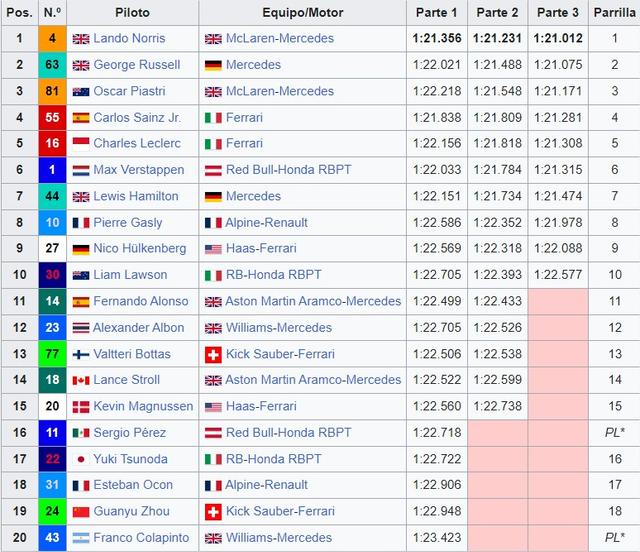
Task: Open McLaren-Mercedes link in Lando Norris row
Action: point(280,38)
